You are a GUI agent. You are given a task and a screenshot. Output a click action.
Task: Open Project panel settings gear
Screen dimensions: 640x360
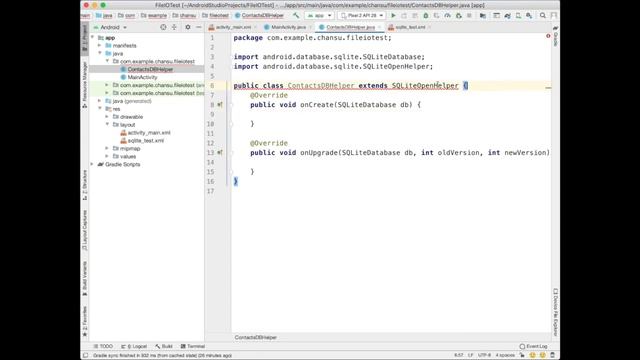(188, 27)
